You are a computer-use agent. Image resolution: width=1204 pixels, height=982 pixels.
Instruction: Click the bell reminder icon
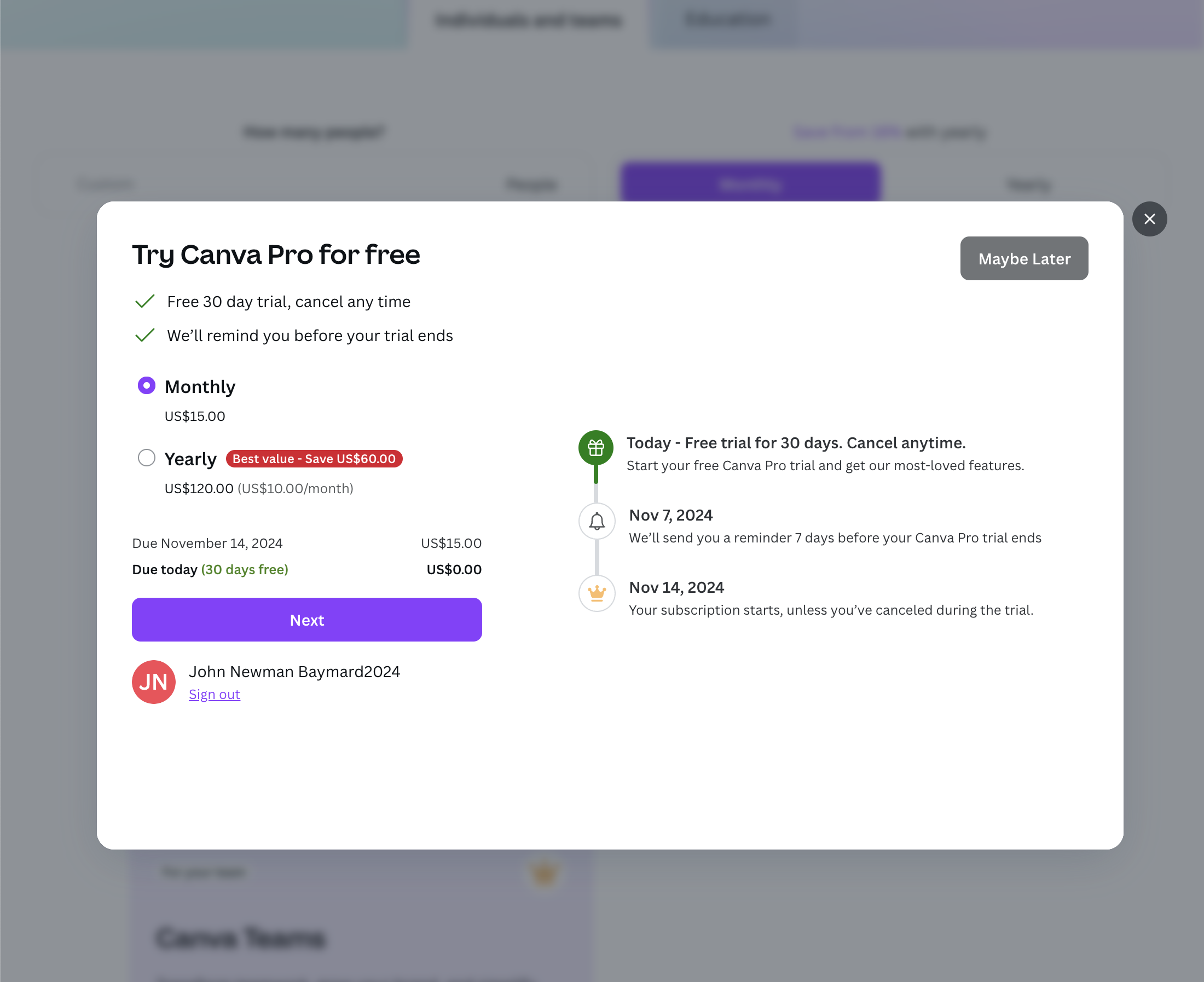(597, 521)
